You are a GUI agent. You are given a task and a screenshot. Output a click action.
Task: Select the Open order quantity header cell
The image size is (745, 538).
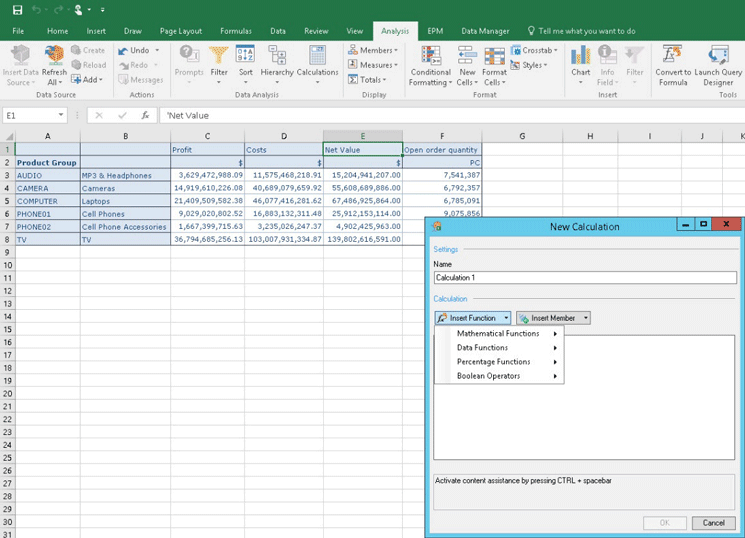442,150
